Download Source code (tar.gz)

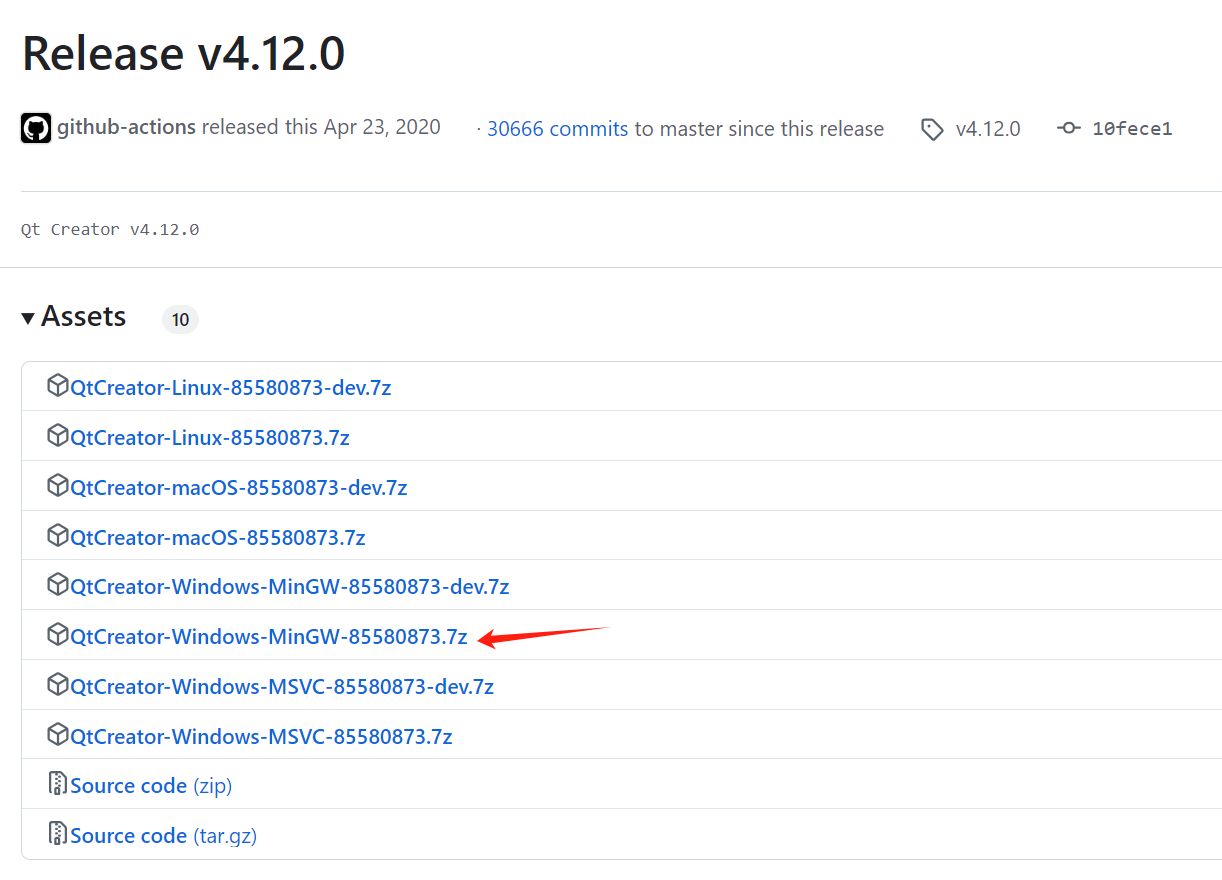(x=164, y=835)
